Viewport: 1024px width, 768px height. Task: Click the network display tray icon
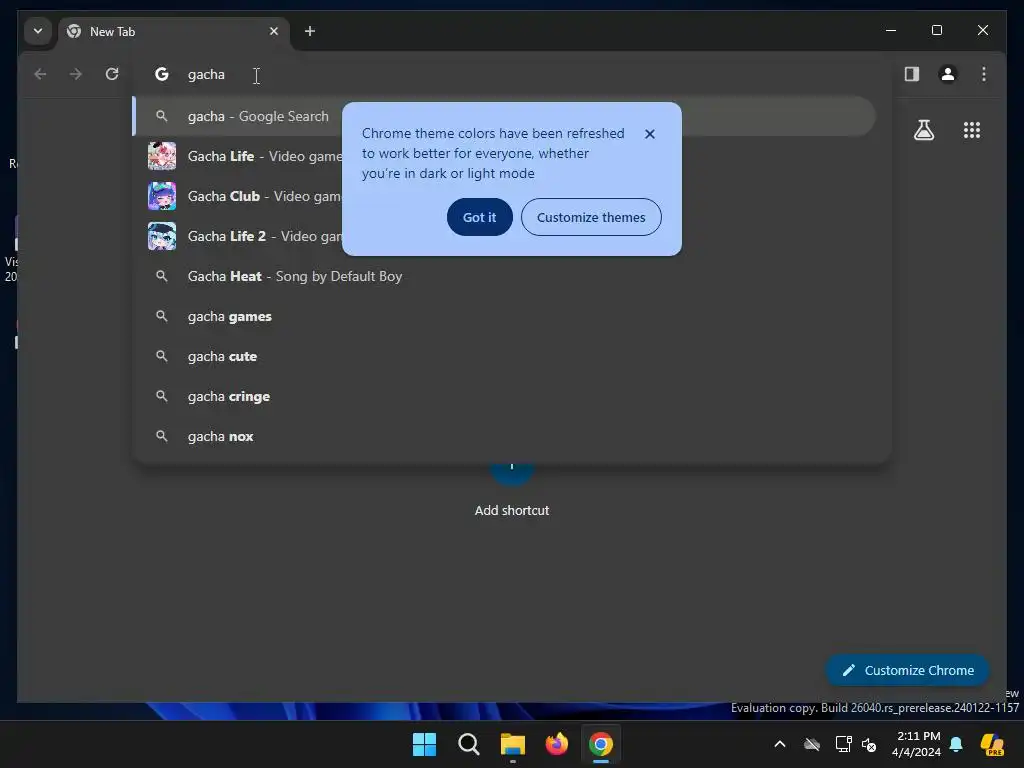coord(843,744)
